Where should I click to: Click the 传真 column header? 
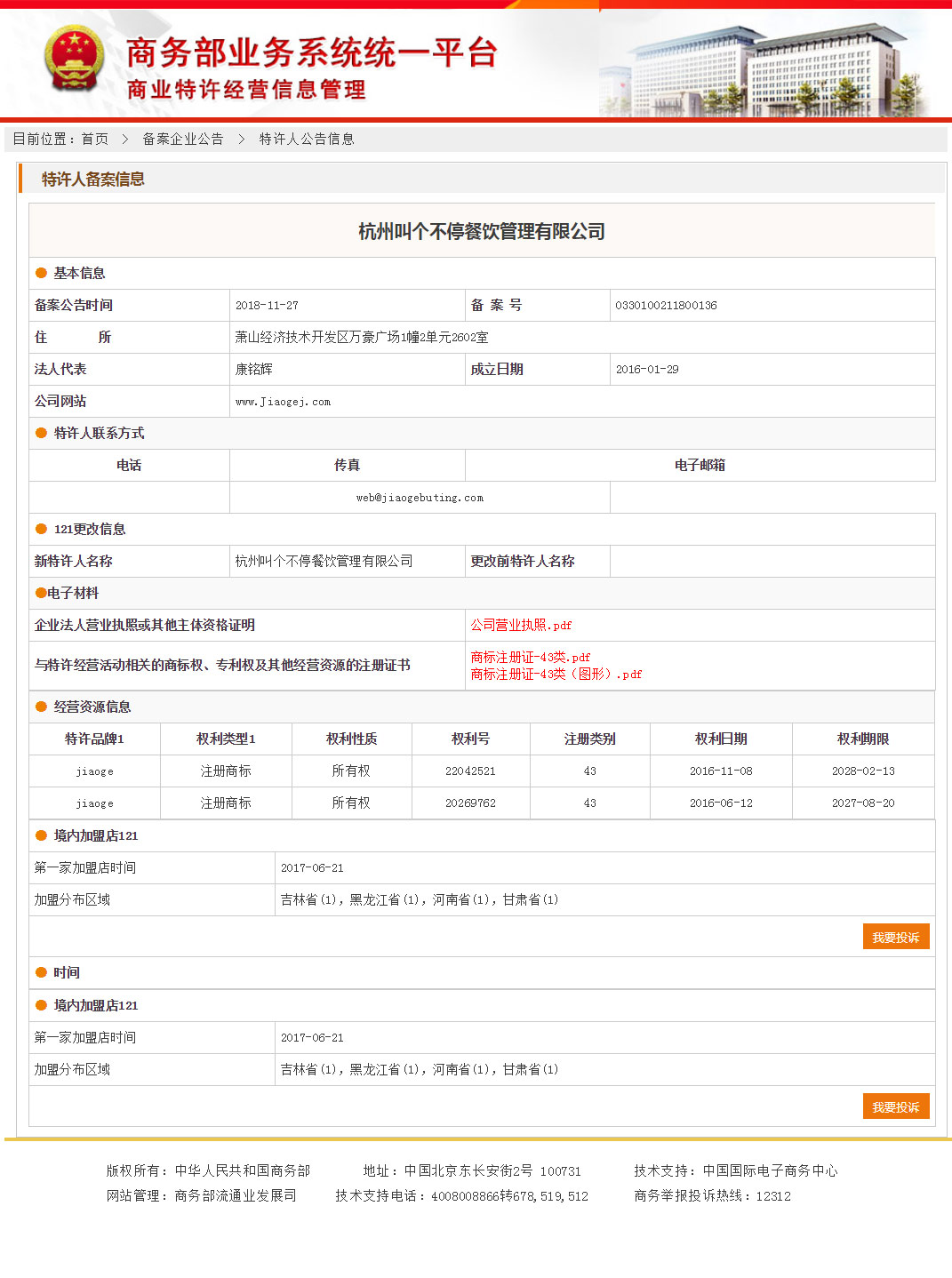click(347, 465)
